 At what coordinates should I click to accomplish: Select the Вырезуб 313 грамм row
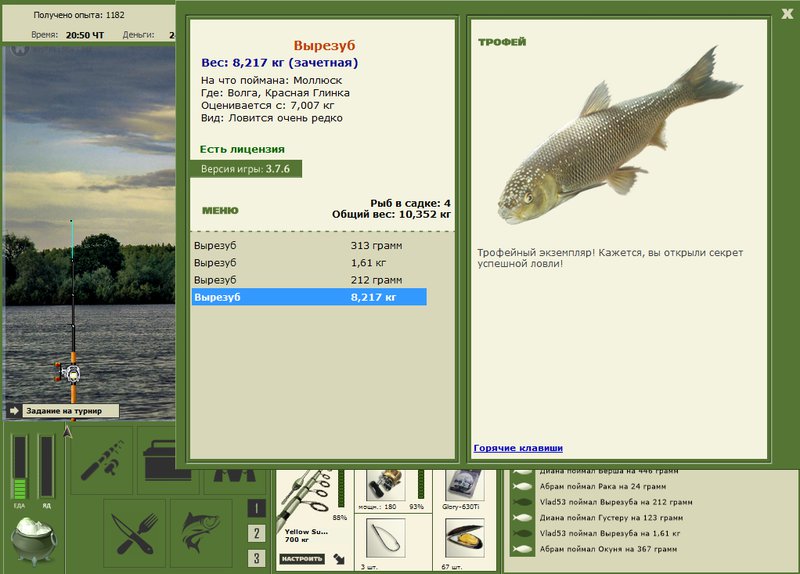(309, 245)
